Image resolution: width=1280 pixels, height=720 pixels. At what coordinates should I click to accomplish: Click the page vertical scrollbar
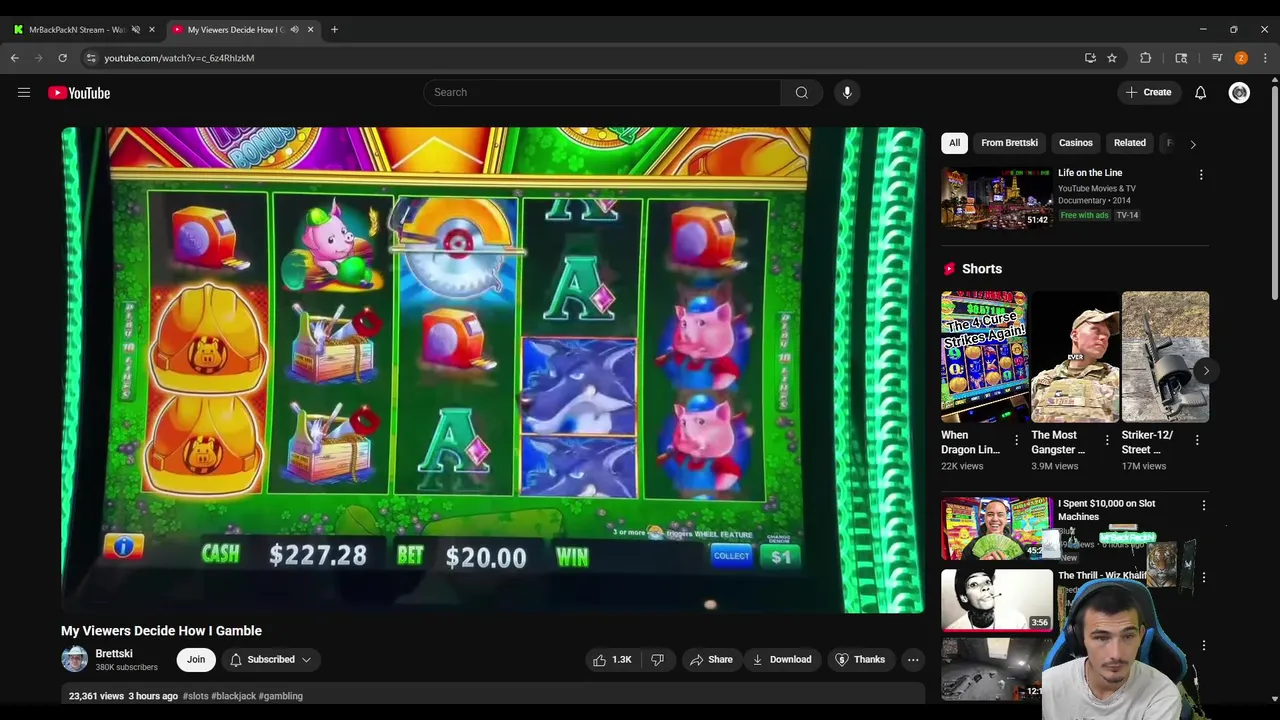click(x=1274, y=195)
